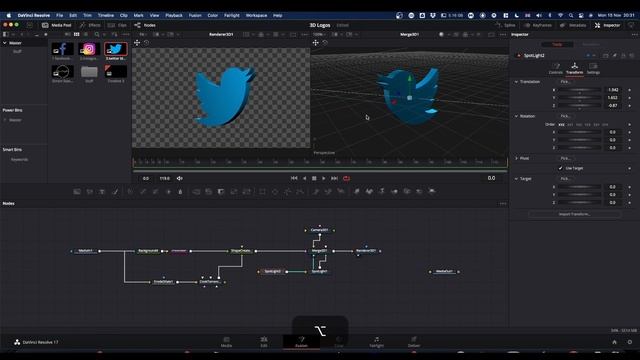Open Nodes panel options menu
This screenshot has height=360, width=640.
pyautogui.click(x=503, y=203)
